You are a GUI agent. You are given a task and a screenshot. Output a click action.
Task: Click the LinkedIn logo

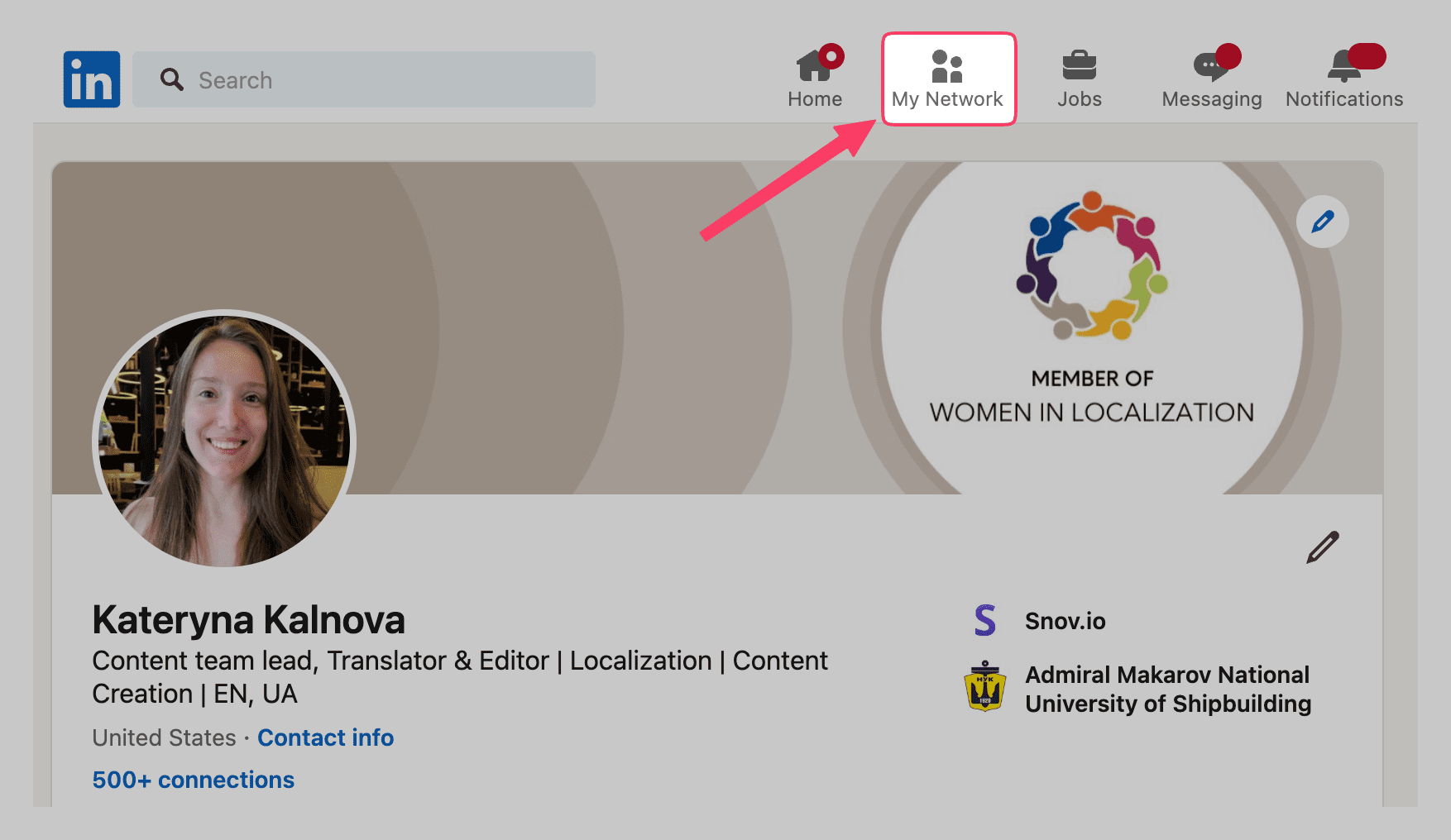[x=92, y=79]
